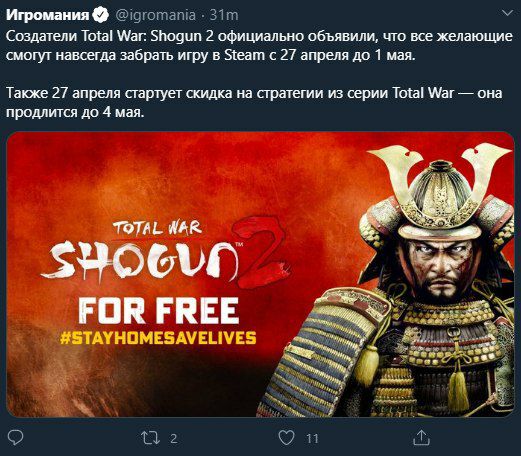Click the #STAYHOMESAVELIVES hashtag in the banner
The height and width of the screenshot is (456, 521).
(158, 337)
